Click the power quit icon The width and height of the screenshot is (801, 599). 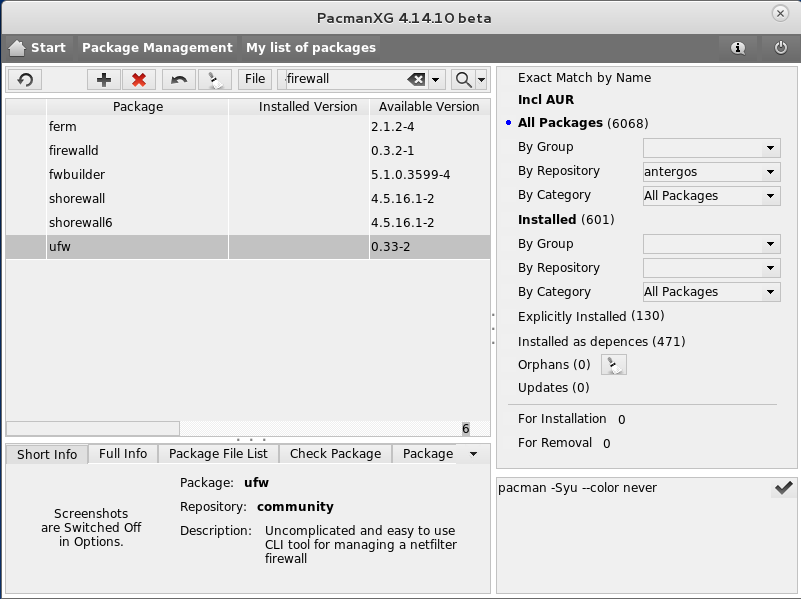click(781, 47)
